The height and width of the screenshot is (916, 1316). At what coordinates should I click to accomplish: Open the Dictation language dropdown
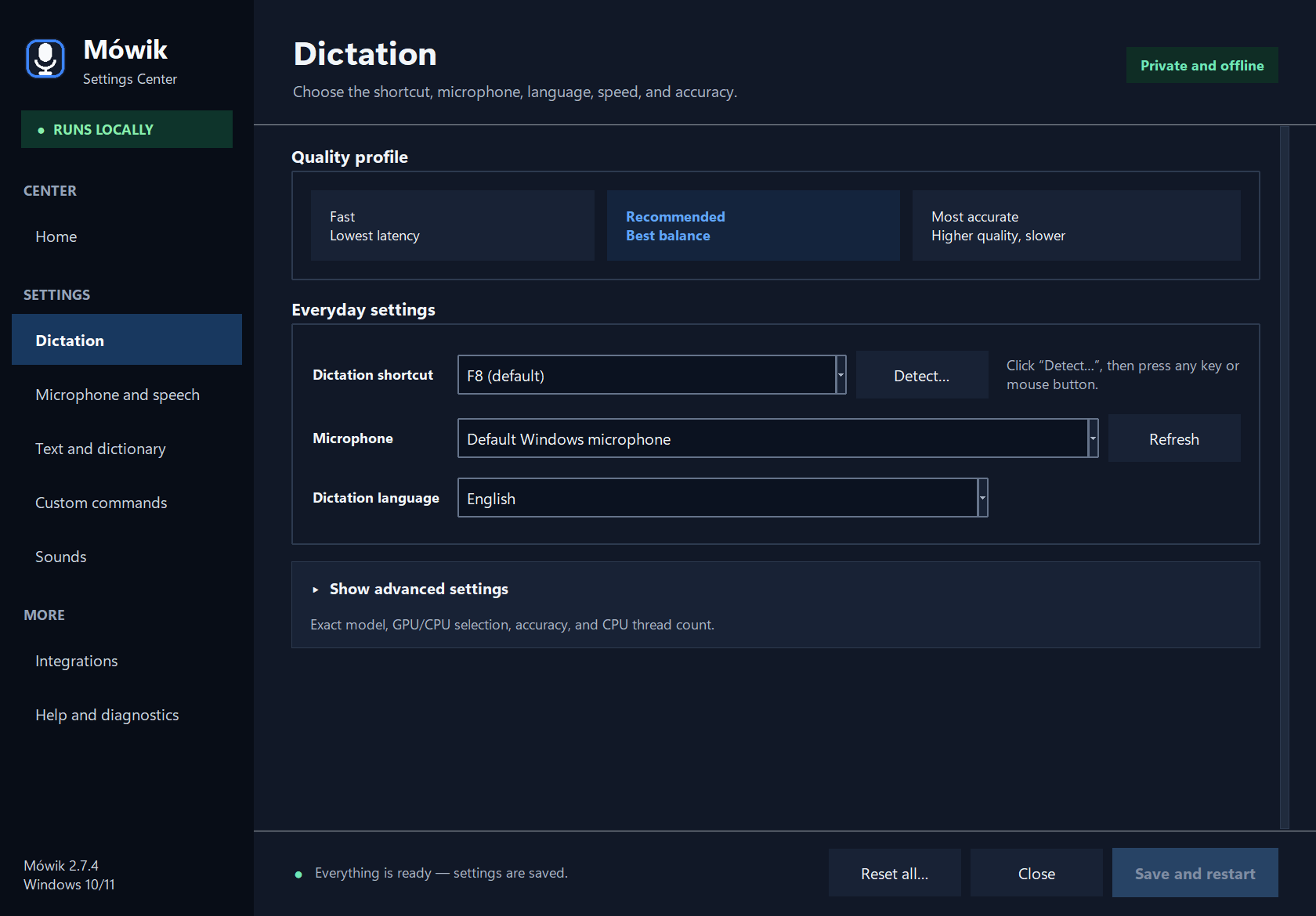coord(722,498)
